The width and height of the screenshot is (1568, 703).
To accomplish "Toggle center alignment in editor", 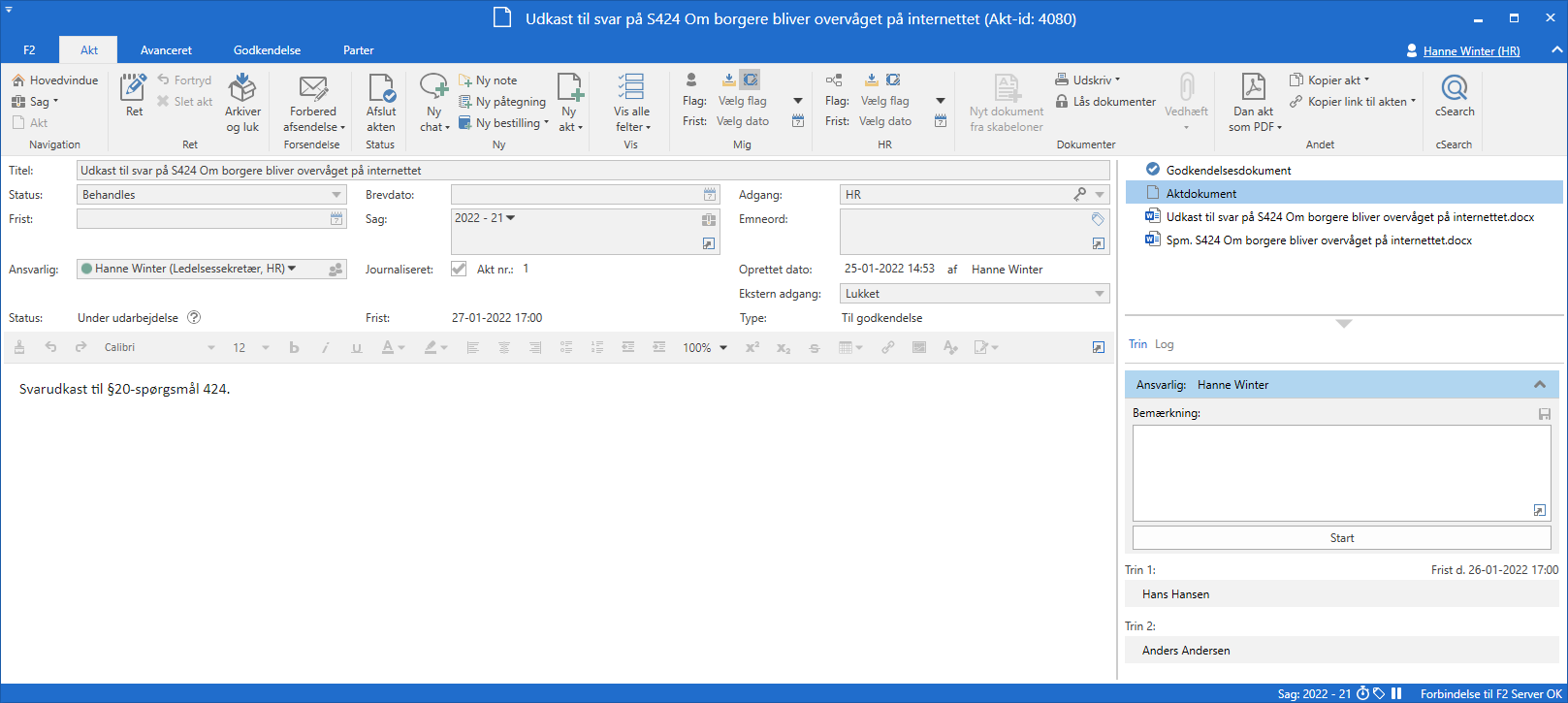I will click(503, 347).
